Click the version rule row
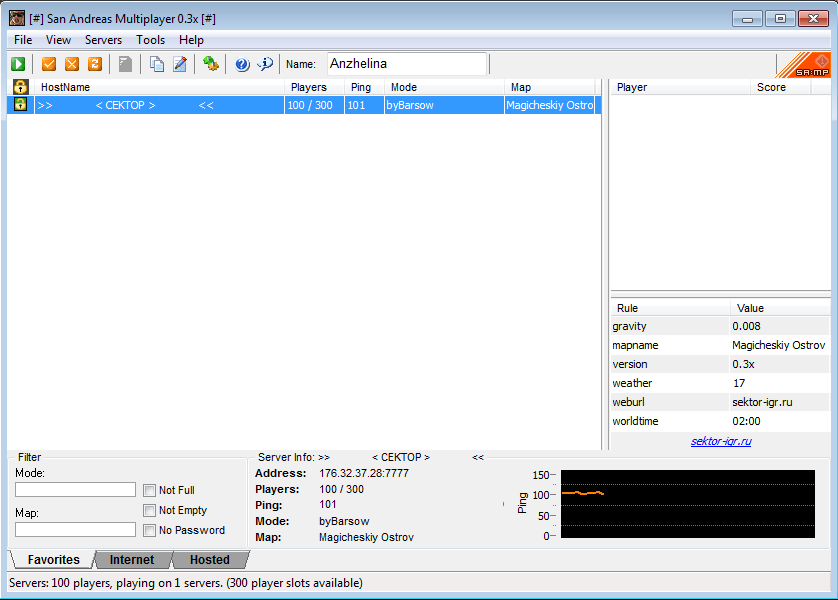The image size is (838, 600). tap(720, 364)
